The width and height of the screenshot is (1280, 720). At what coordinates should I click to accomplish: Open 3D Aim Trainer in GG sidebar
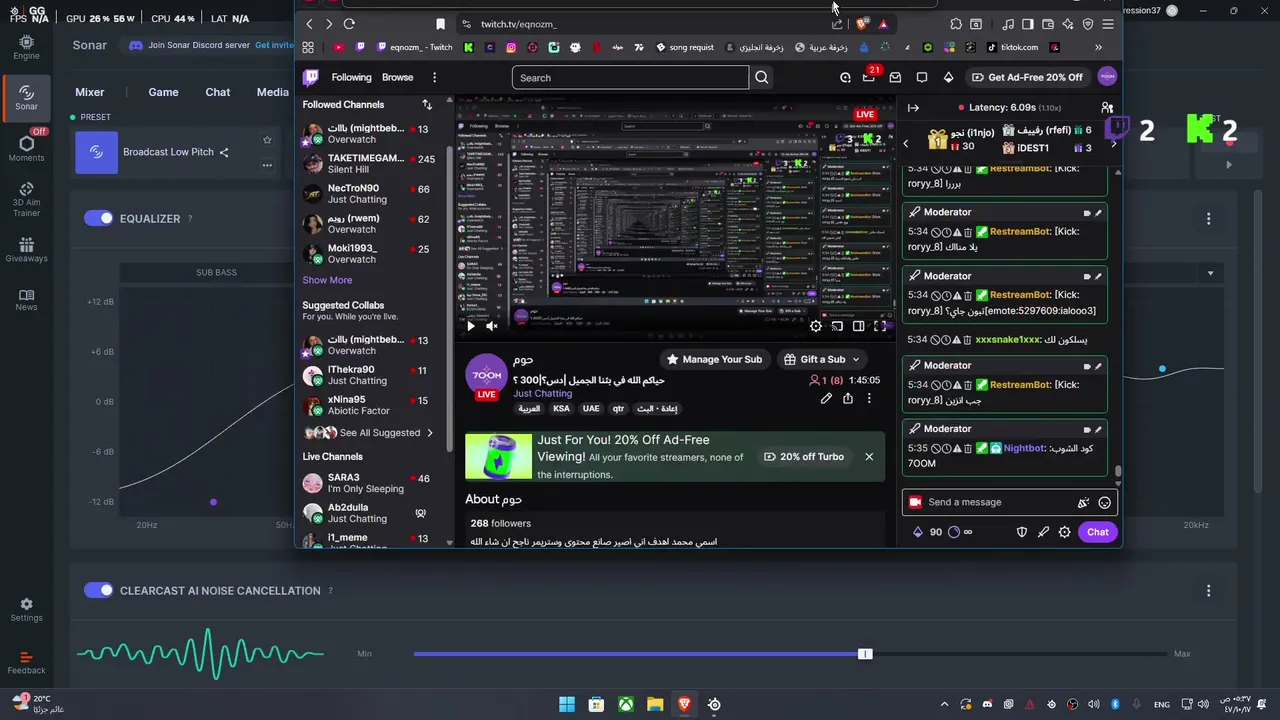tap(26, 199)
